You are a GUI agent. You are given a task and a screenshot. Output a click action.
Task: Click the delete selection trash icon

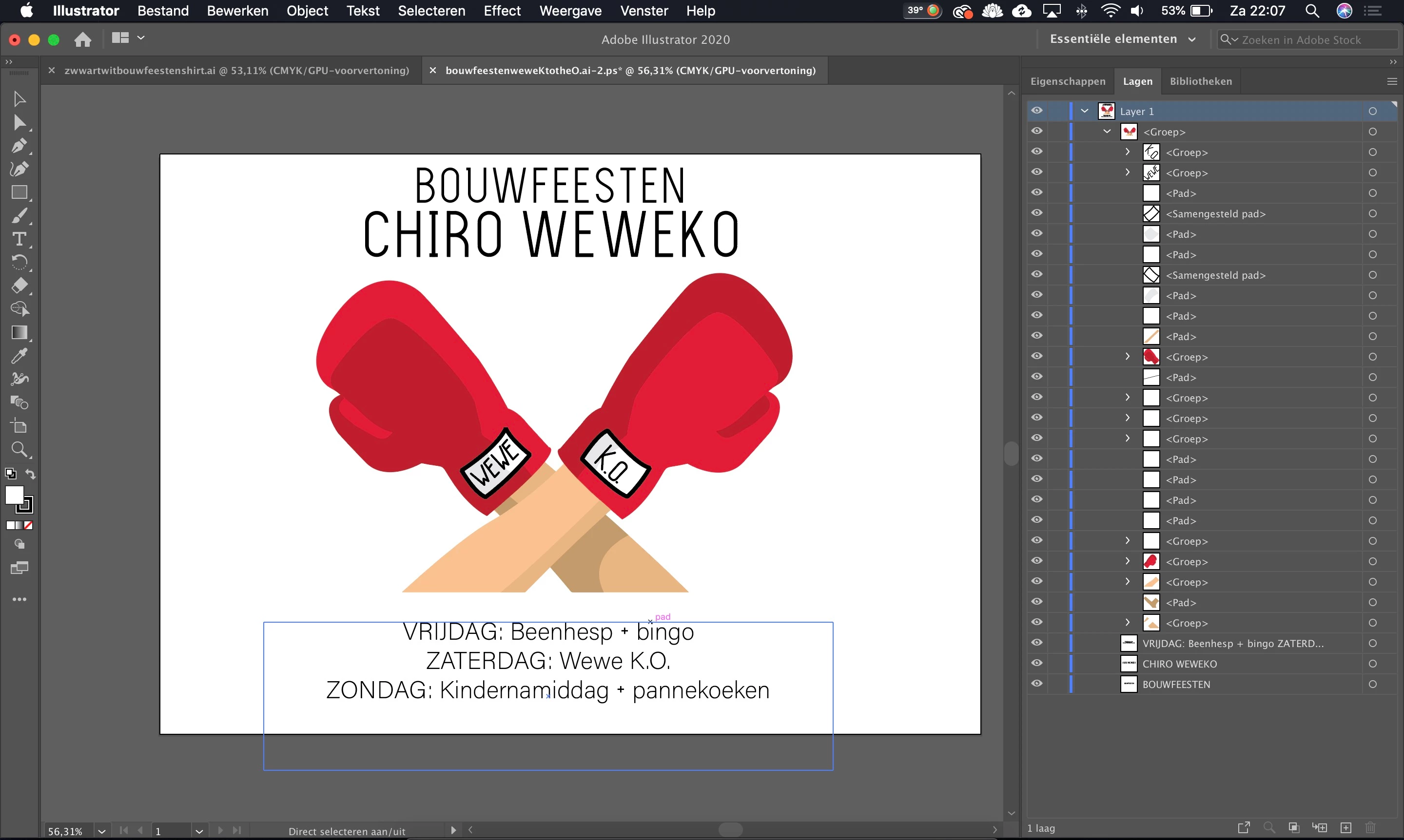[x=1370, y=827]
